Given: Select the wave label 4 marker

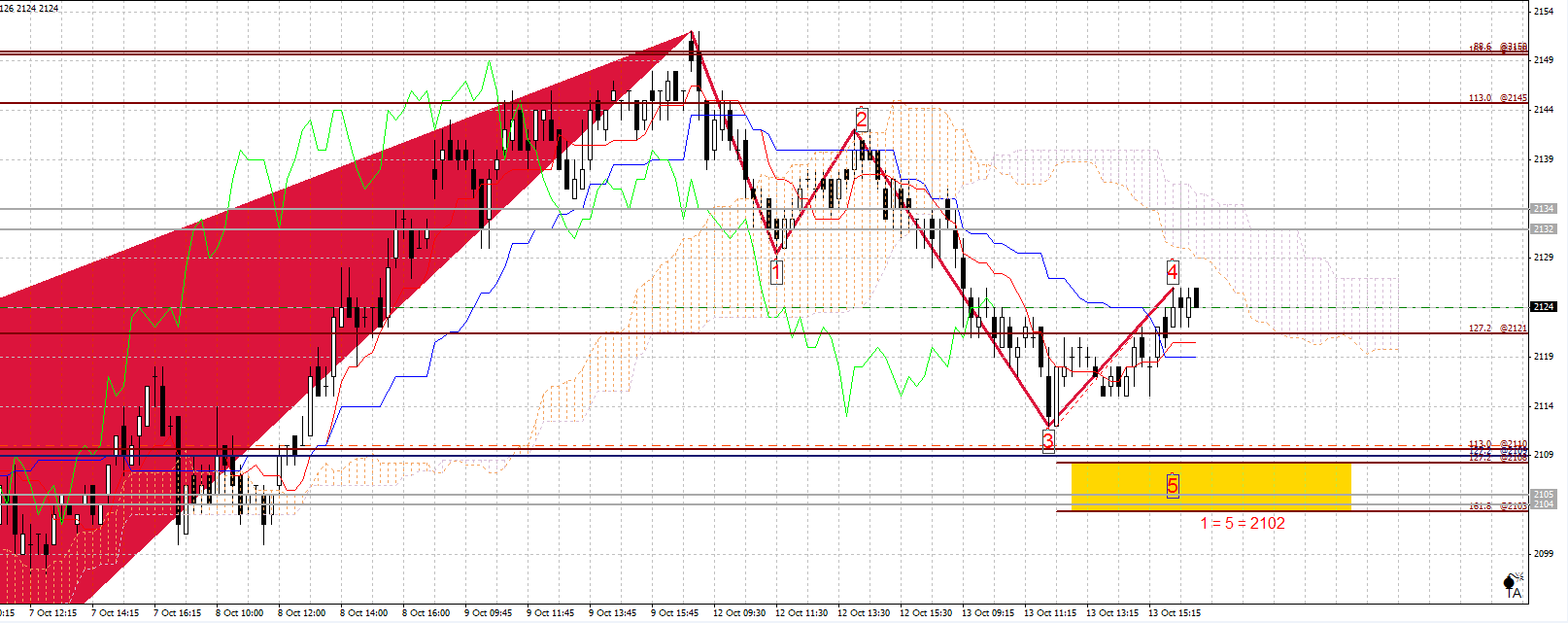Looking at the screenshot, I should coord(1173,271).
